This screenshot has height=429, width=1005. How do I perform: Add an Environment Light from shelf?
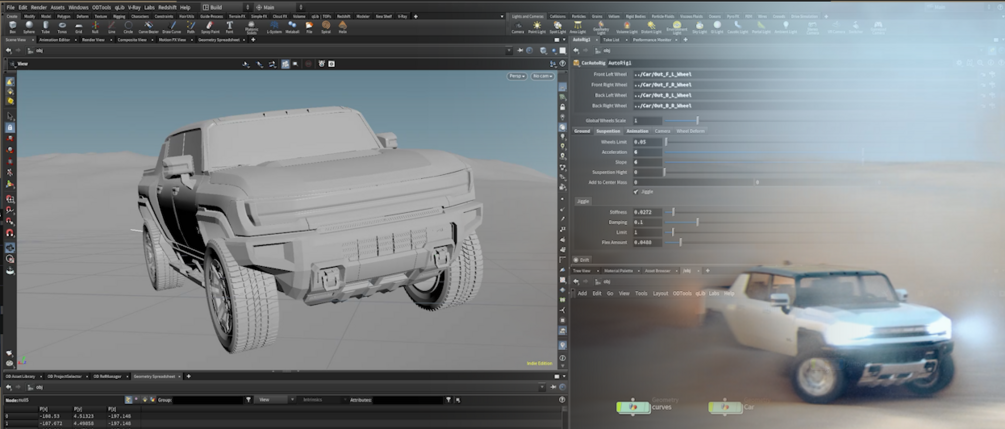tap(677, 28)
